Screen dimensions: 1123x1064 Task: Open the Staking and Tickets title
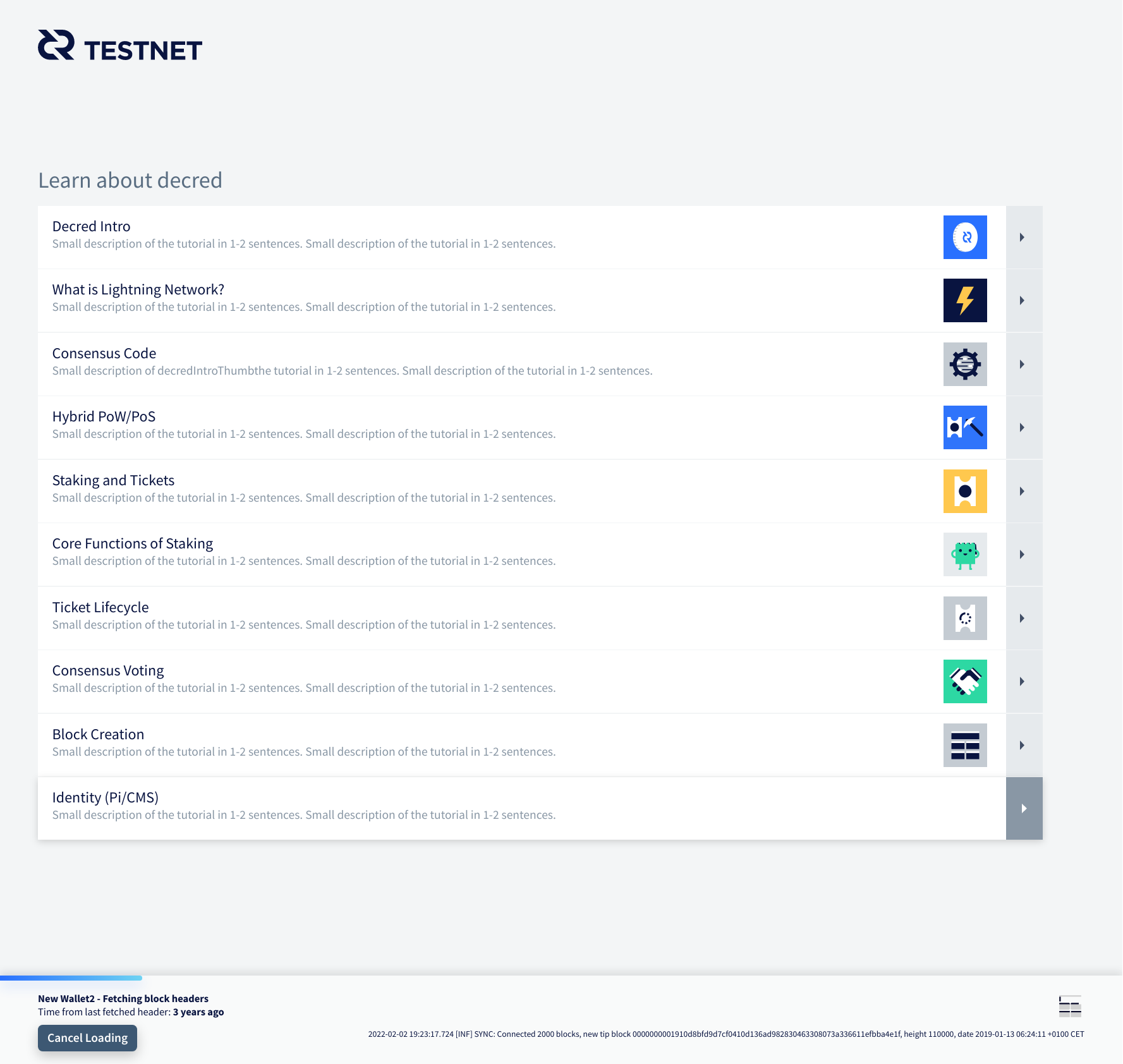(x=113, y=480)
